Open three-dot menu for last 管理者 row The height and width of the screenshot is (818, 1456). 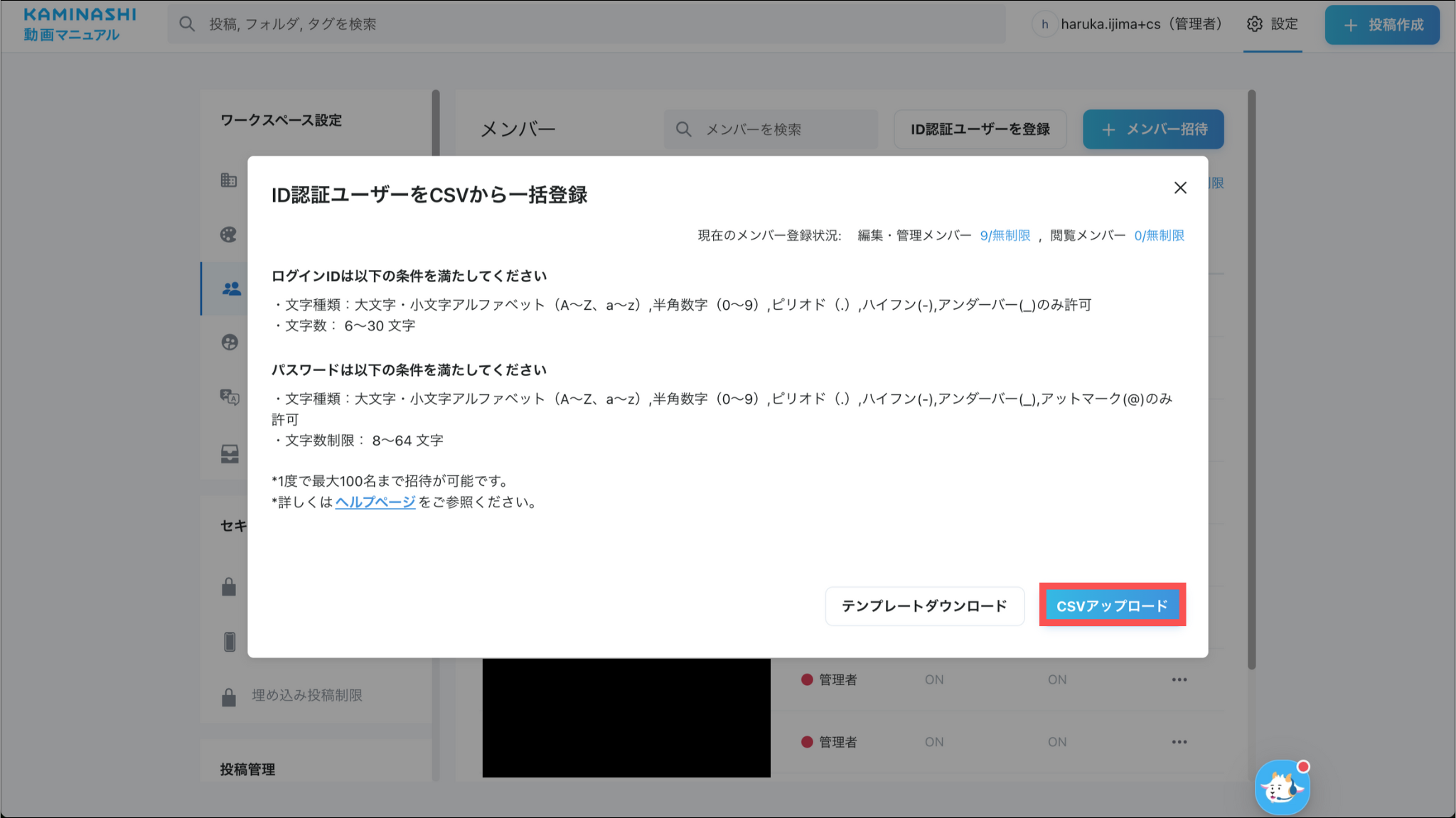1179,742
